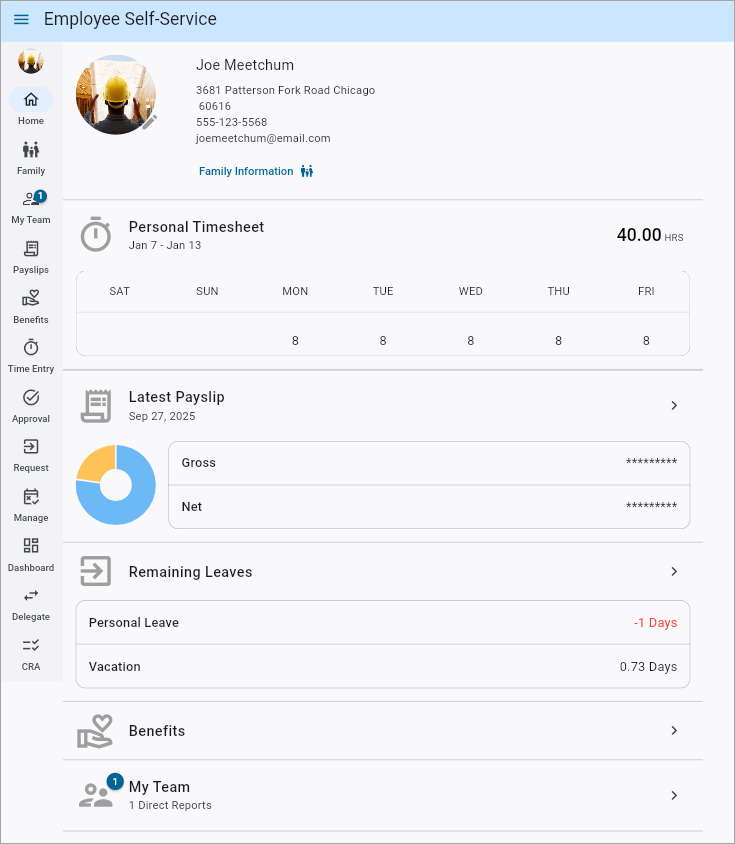Open Delegate in the sidebar

coord(31,604)
